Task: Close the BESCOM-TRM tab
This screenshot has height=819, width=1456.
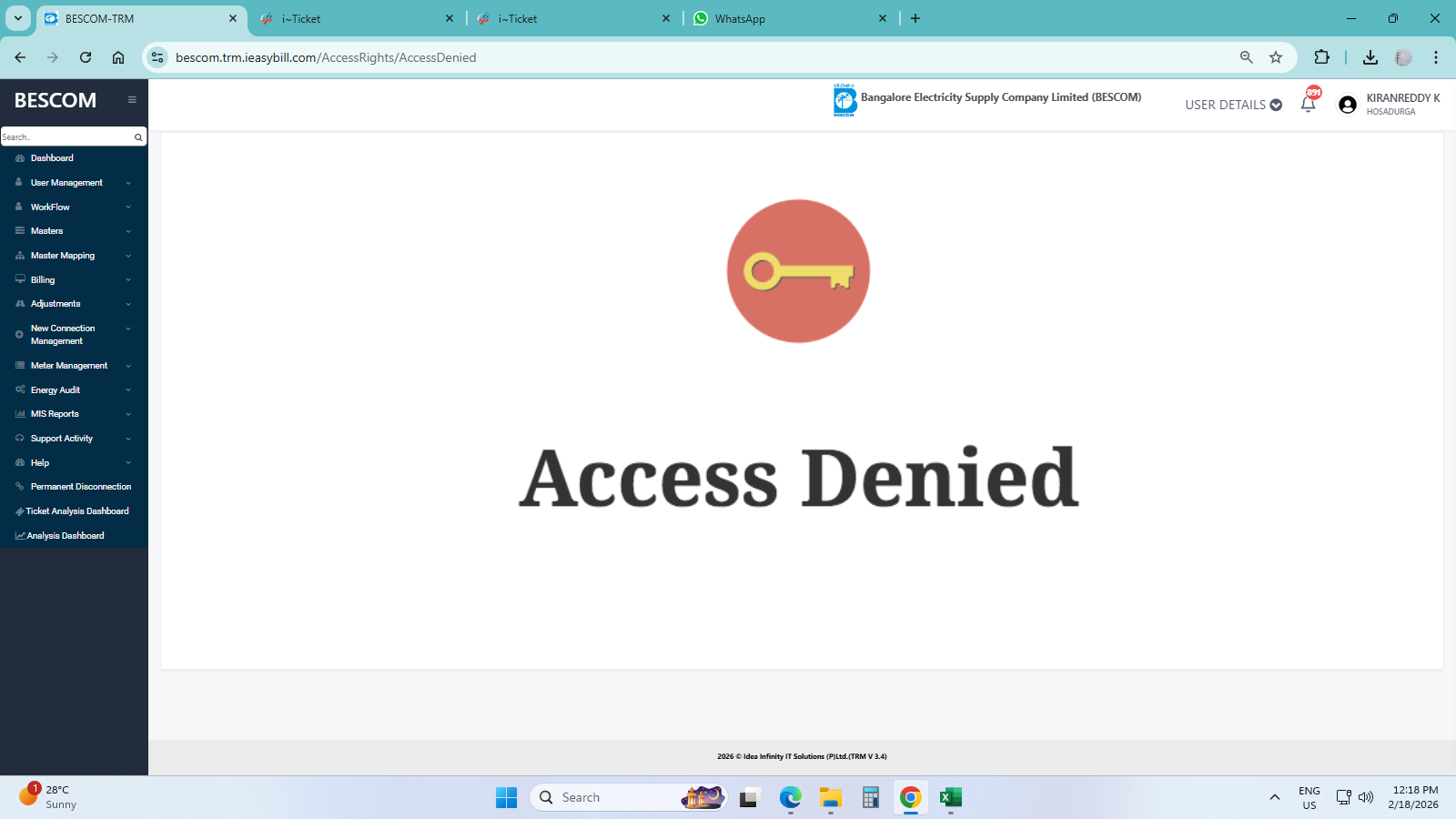Action: pyautogui.click(x=233, y=18)
